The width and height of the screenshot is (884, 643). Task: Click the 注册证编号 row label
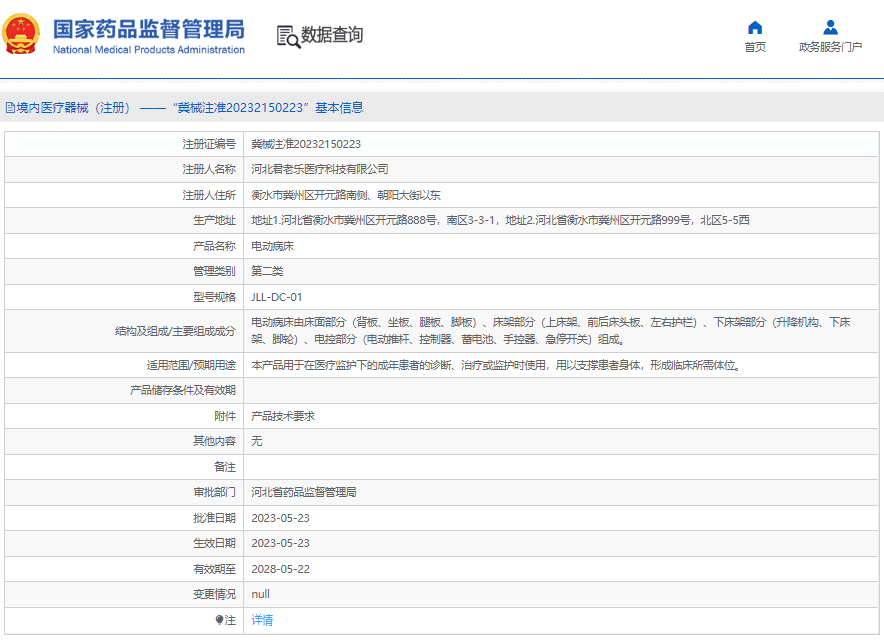(209, 144)
